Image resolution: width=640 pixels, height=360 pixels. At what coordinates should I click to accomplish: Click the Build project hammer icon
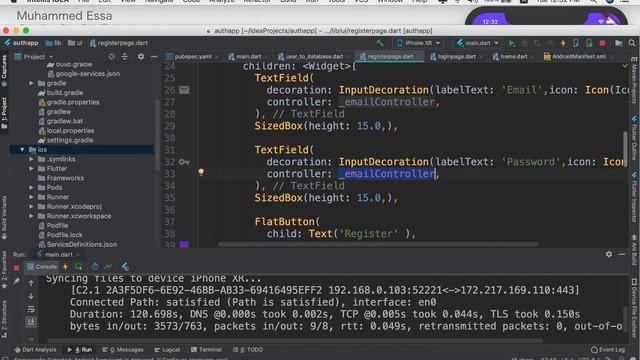tap(380, 43)
